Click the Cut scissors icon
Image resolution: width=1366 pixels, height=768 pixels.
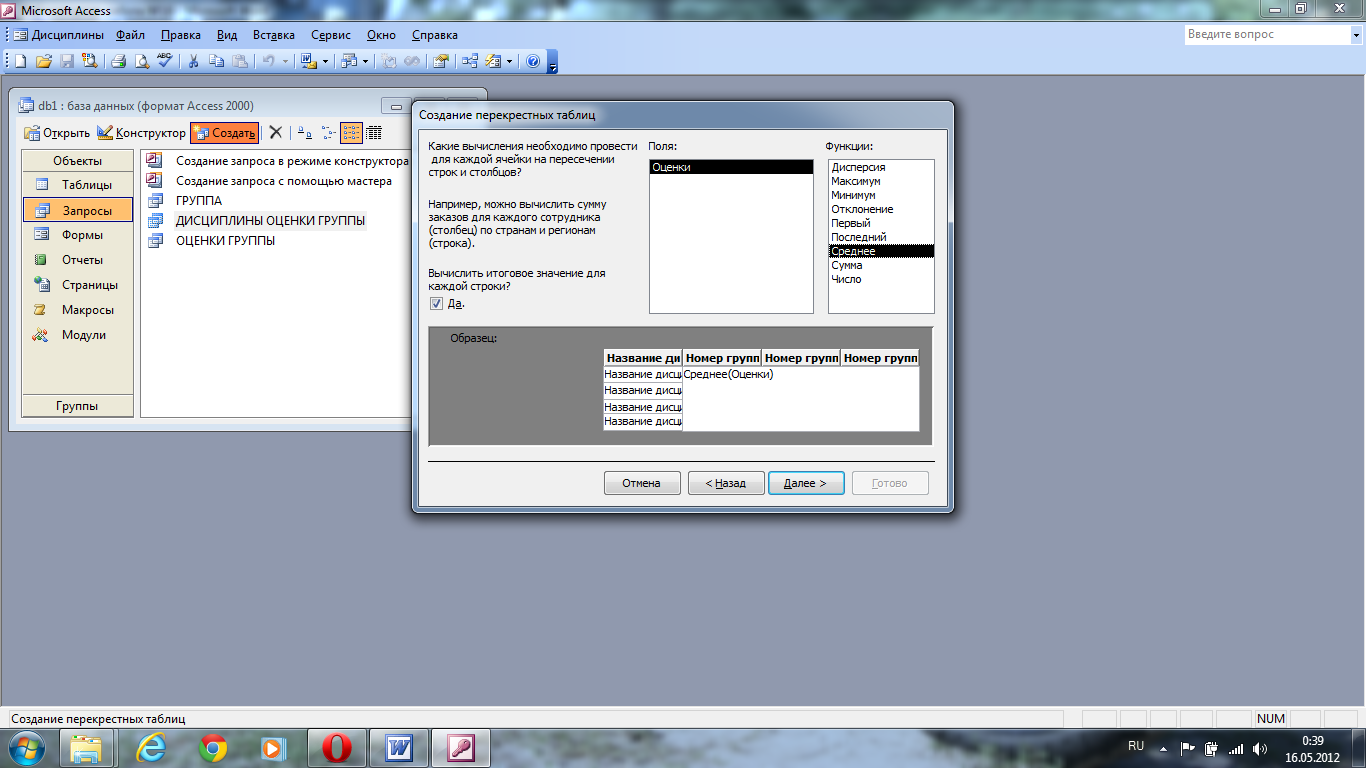click(x=193, y=61)
